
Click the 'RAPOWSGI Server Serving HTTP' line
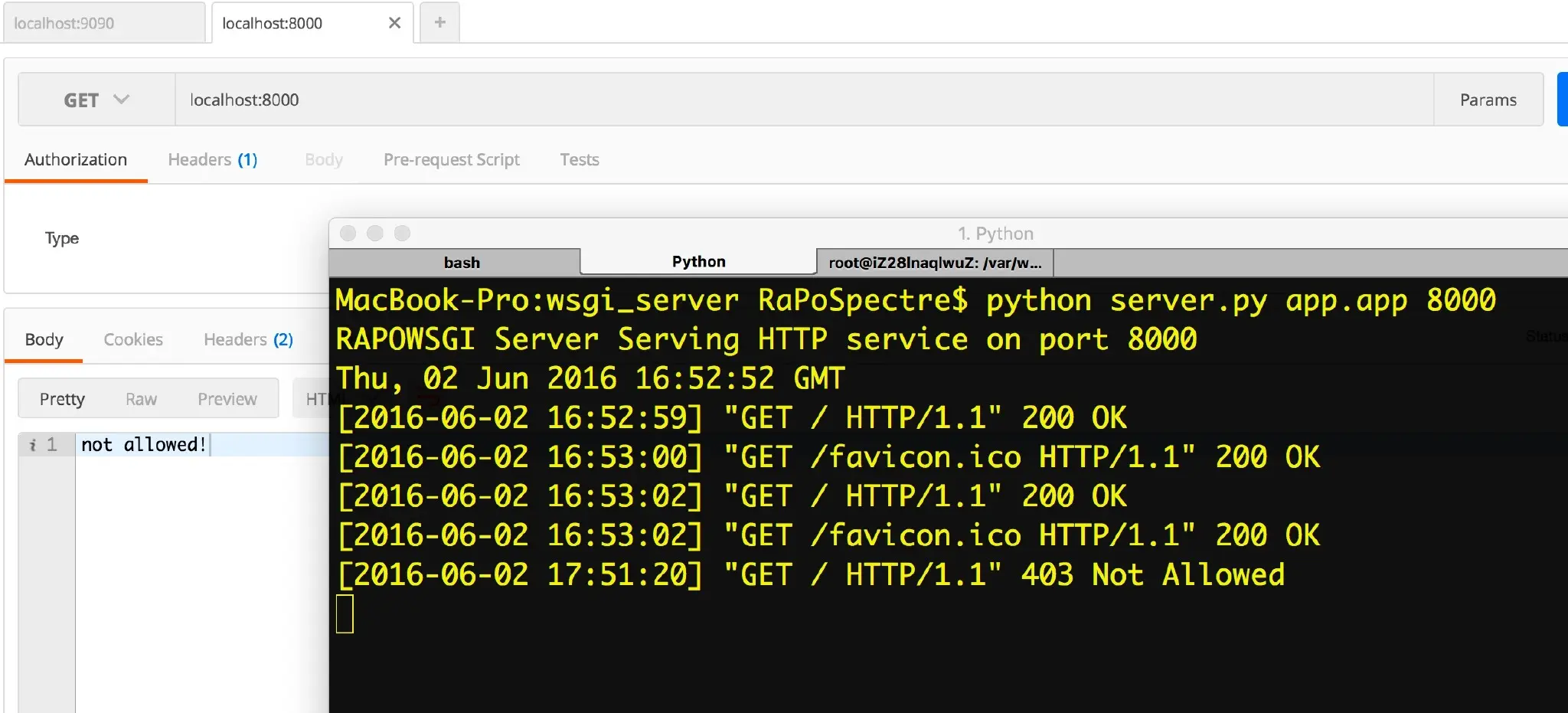766,339
